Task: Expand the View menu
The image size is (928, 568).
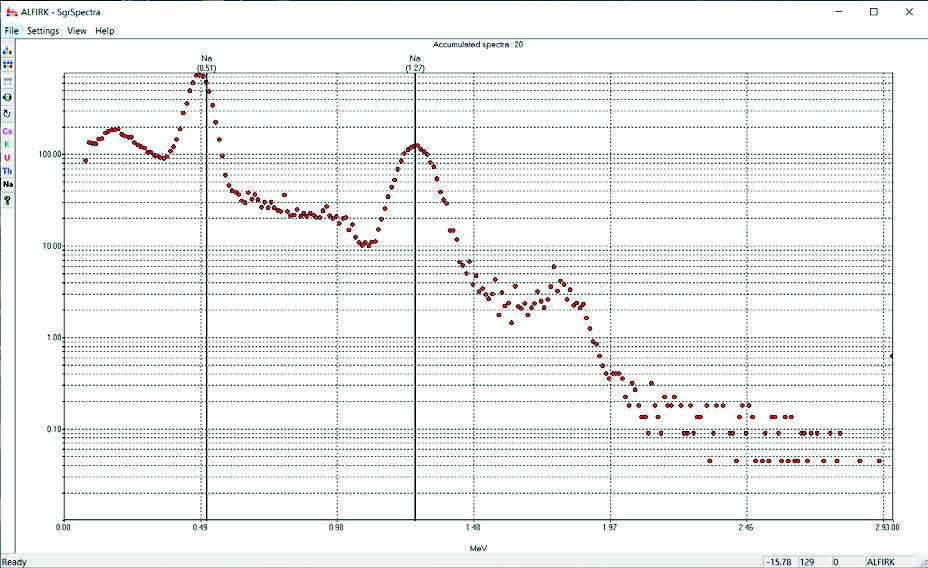Action: click(x=77, y=31)
